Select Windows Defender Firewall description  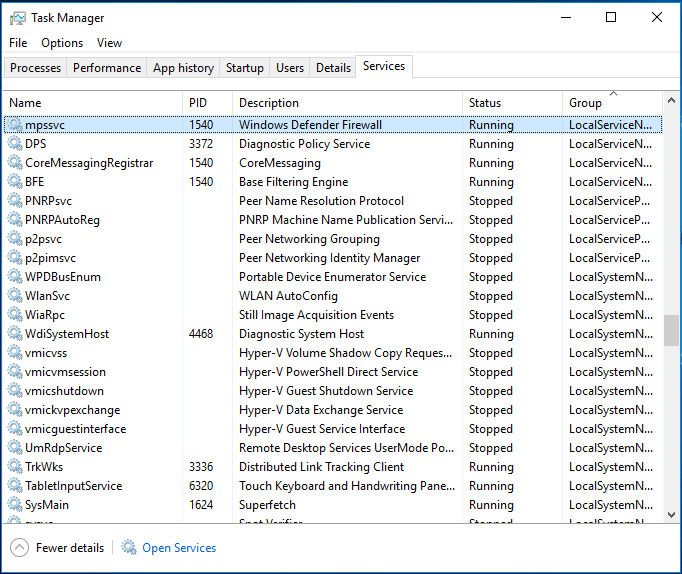coord(310,125)
